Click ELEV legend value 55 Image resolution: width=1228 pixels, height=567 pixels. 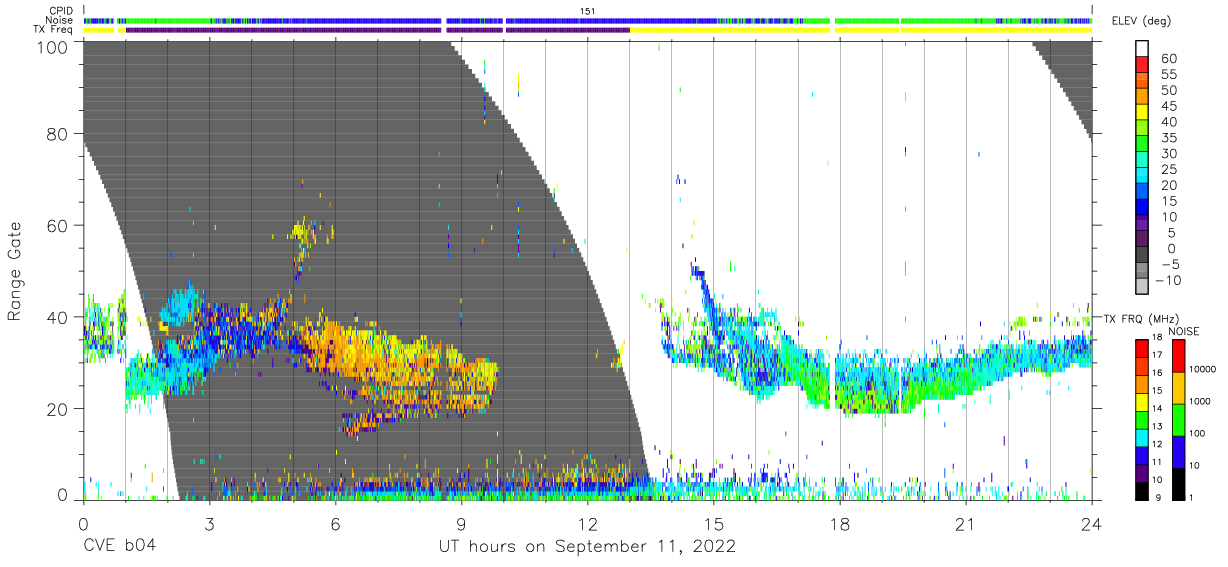1169,75
